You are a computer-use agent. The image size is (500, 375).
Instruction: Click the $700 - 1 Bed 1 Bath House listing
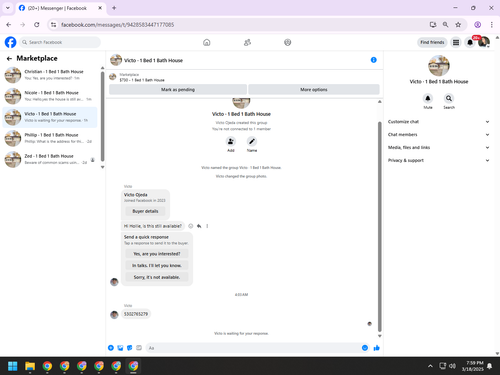(142, 80)
